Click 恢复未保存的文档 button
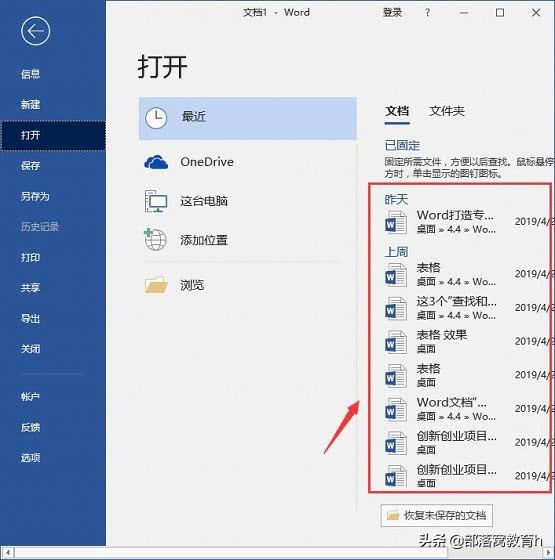Viewport: 555px width, 560px height. pos(437,515)
